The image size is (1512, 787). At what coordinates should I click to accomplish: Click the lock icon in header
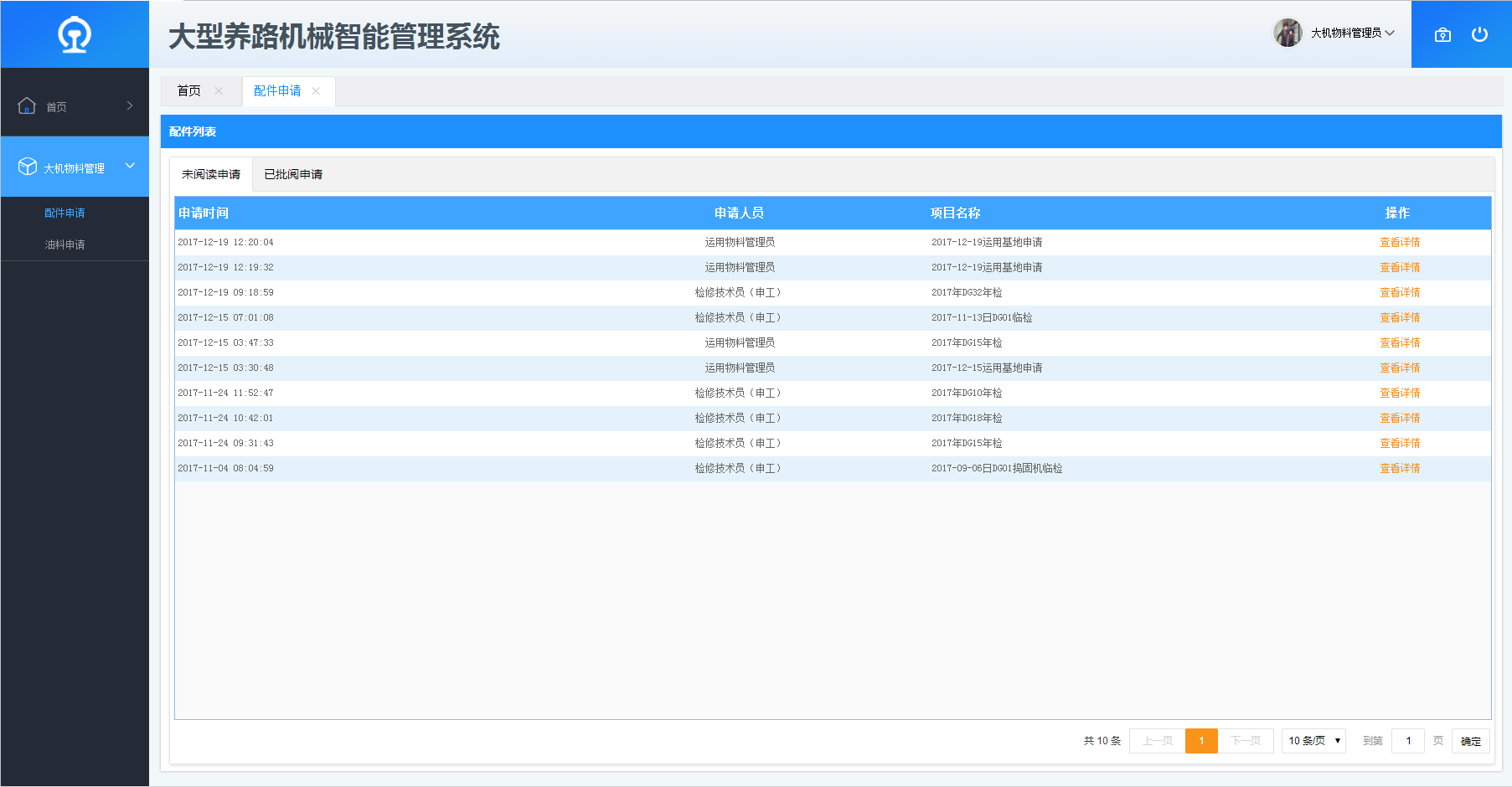click(1442, 34)
